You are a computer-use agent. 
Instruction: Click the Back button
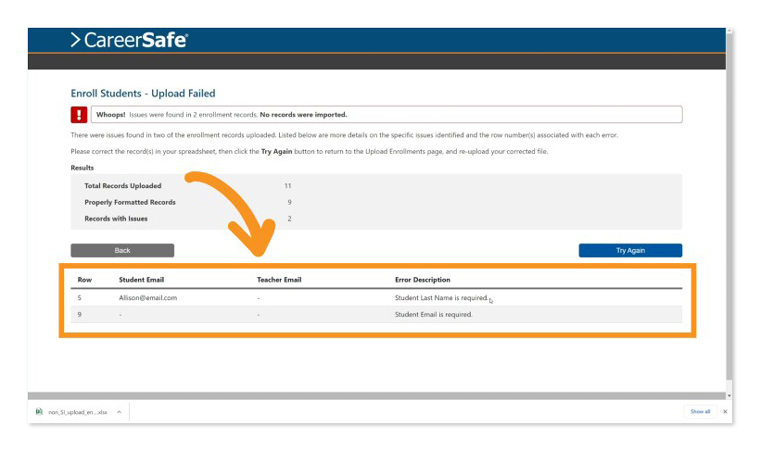(x=122, y=250)
